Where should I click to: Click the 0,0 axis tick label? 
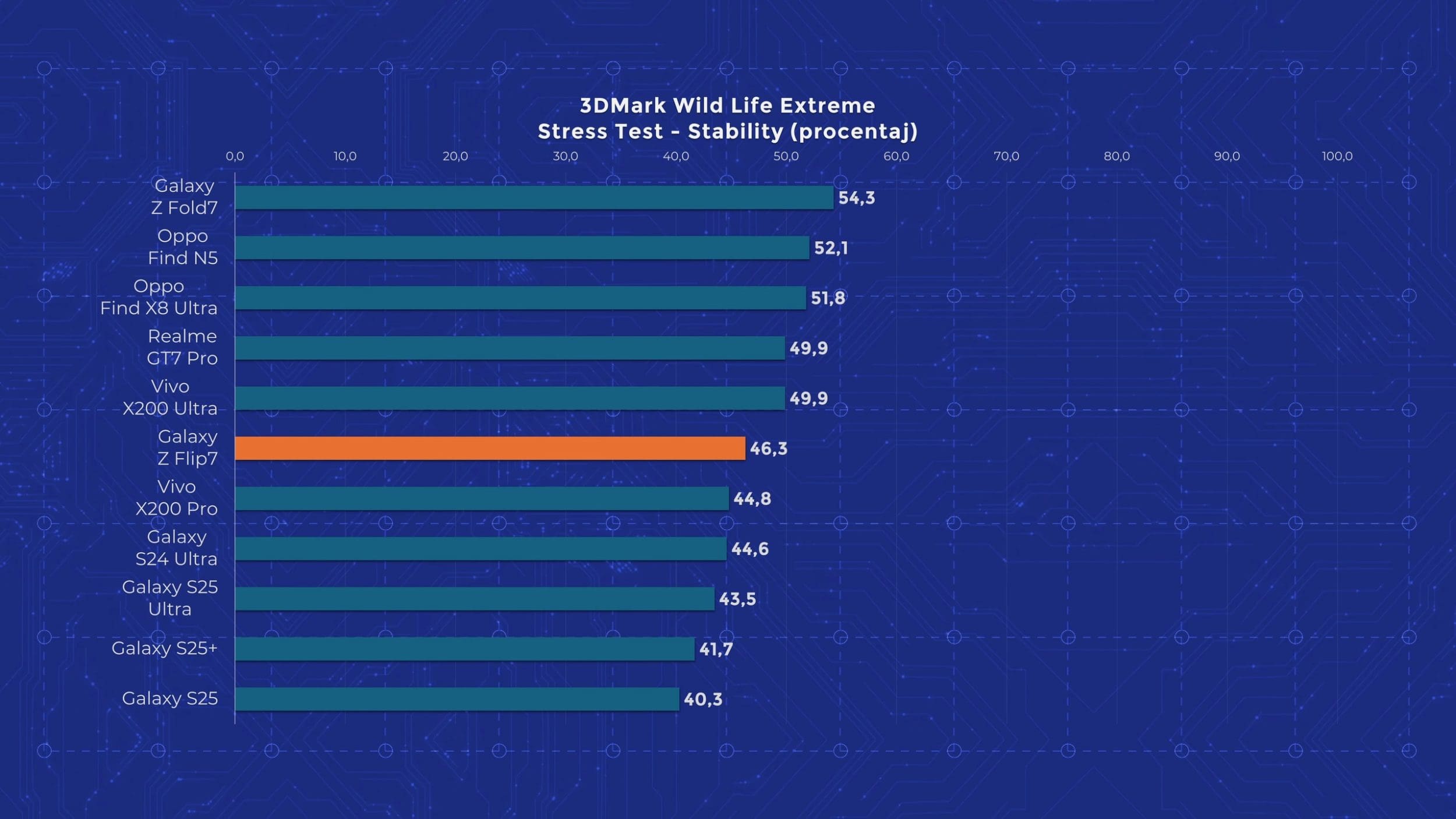coord(235,156)
